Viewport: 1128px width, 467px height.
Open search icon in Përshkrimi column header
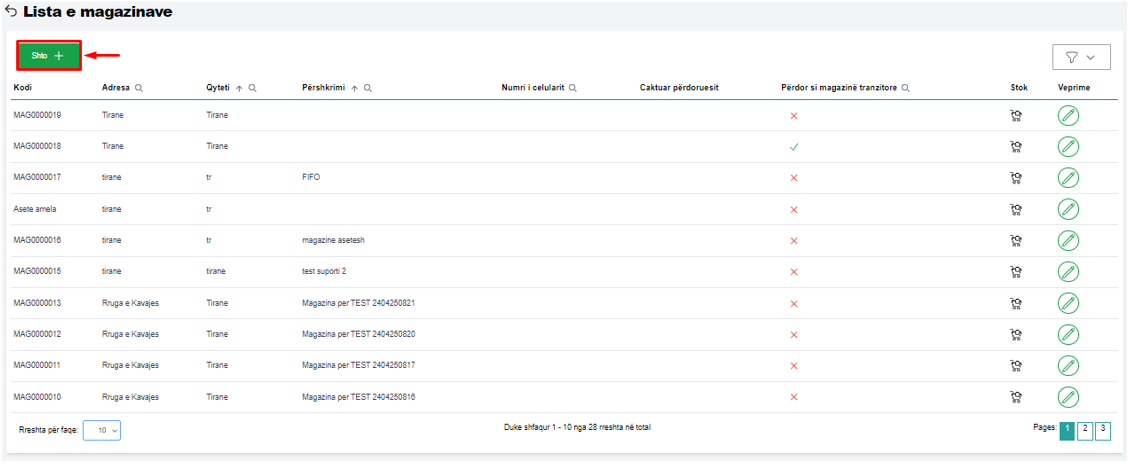click(x=368, y=88)
